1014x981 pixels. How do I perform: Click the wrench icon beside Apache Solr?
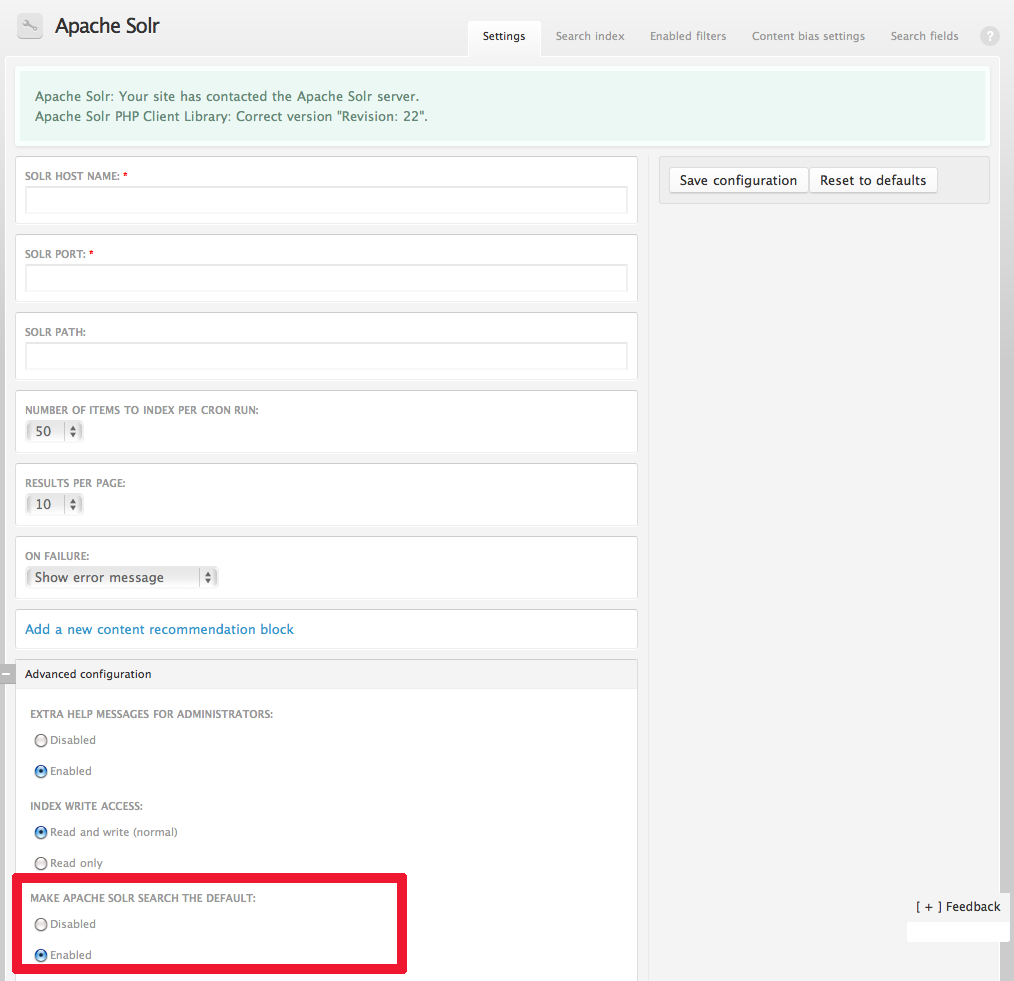pos(30,27)
